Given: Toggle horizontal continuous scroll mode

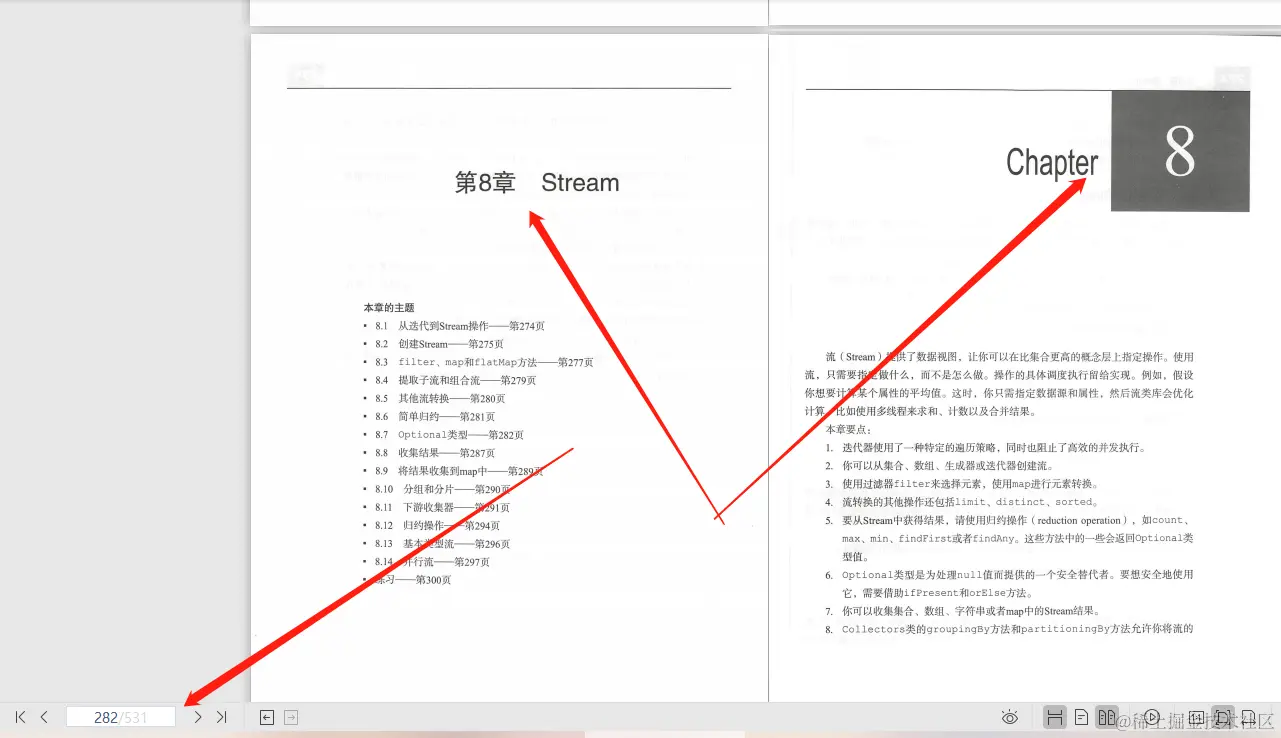Looking at the screenshot, I should 1055,717.
